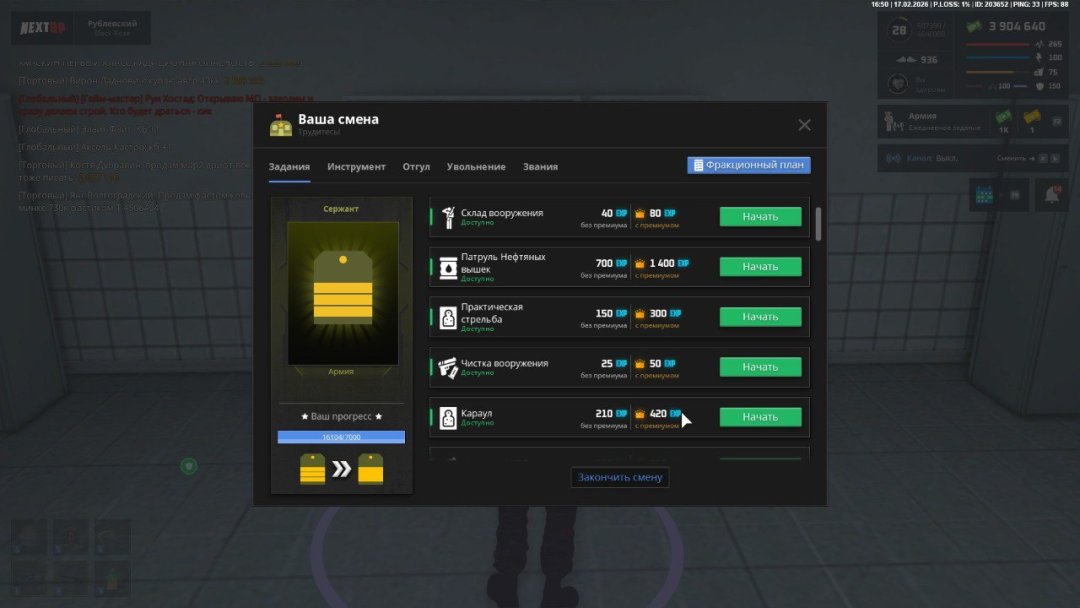Select the Практическая стрельба target icon
The image size is (1080, 608).
click(448, 317)
